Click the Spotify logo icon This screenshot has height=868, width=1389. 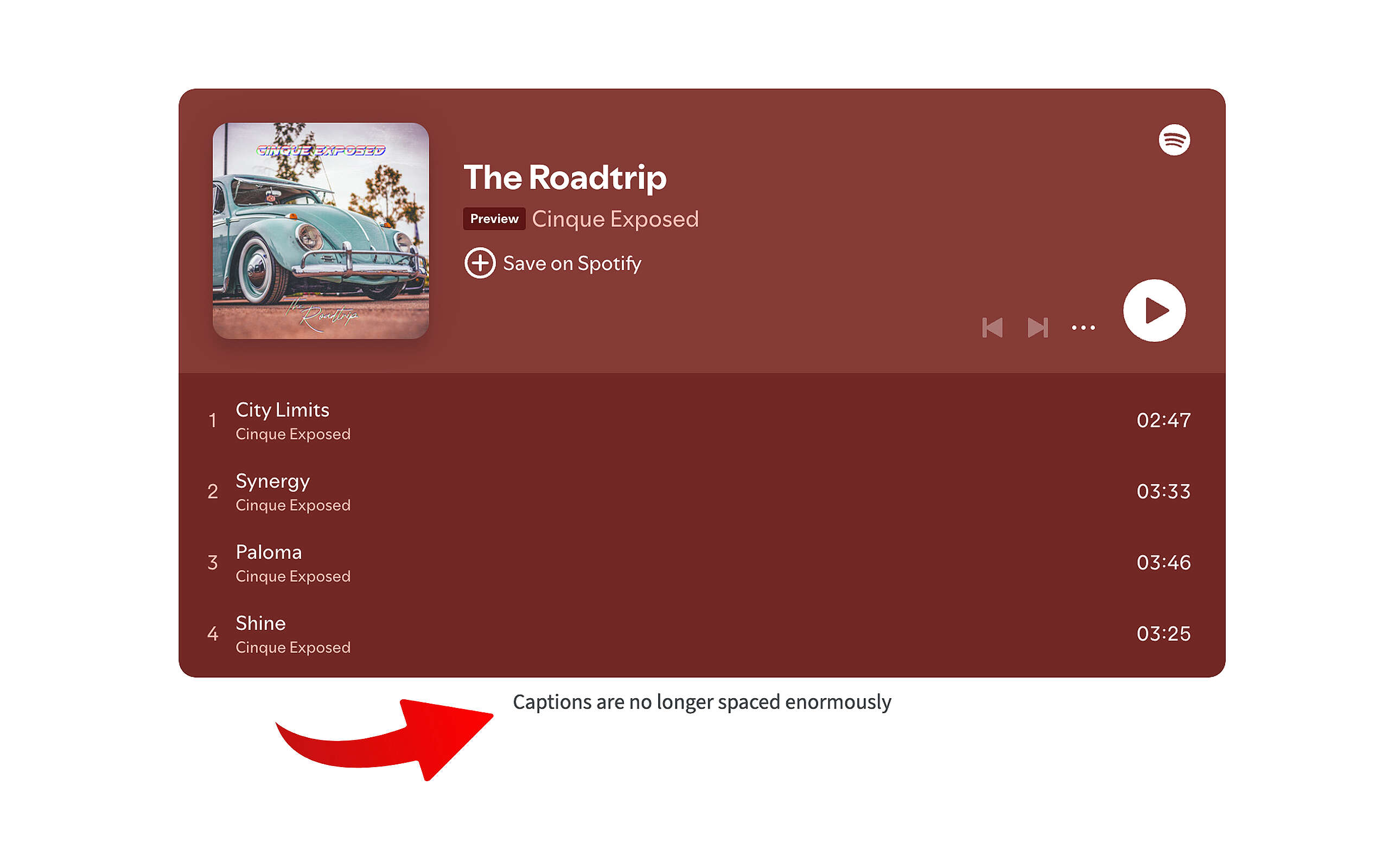pos(1174,139)
